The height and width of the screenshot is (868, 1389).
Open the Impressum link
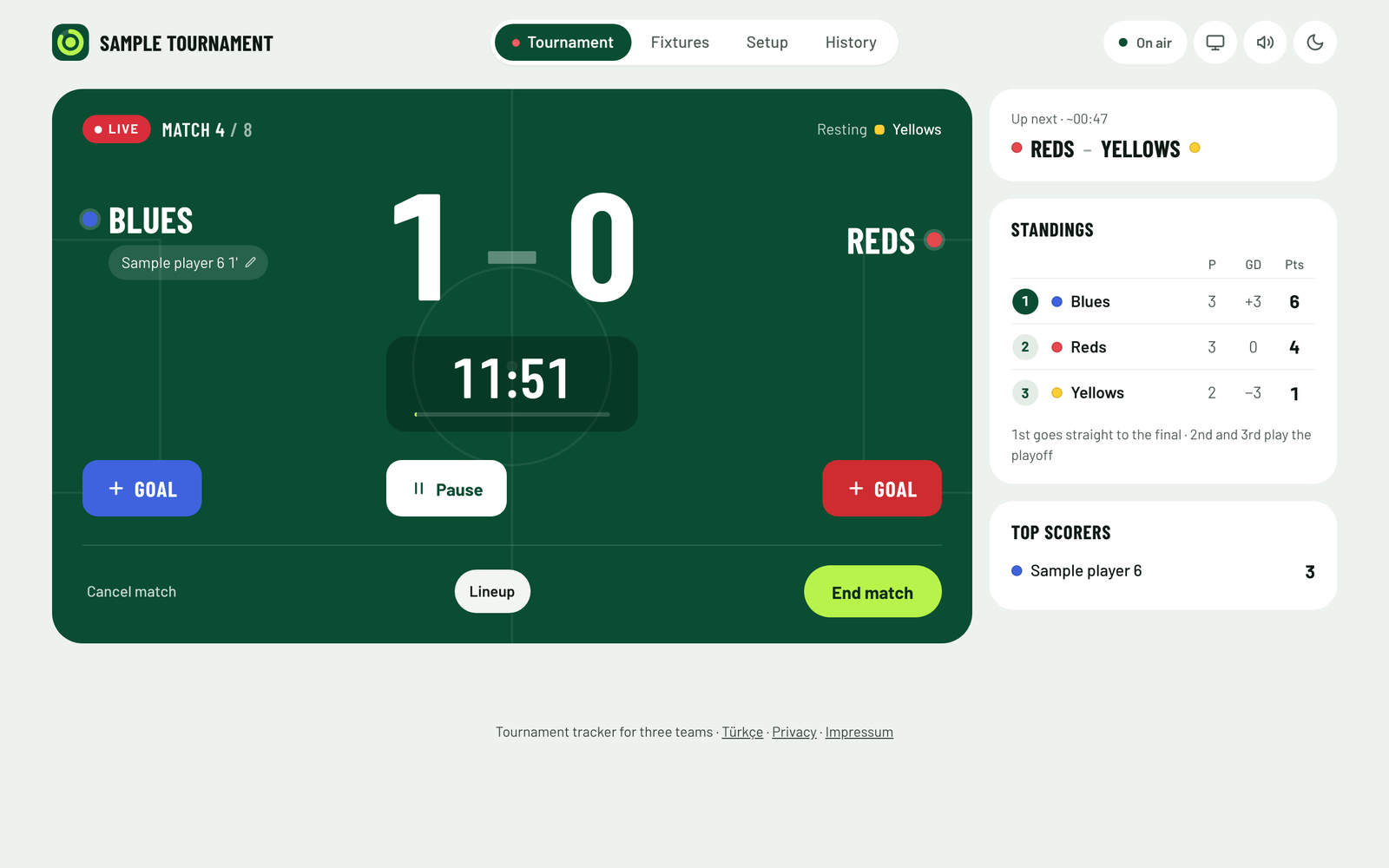[x=859, y=732]
